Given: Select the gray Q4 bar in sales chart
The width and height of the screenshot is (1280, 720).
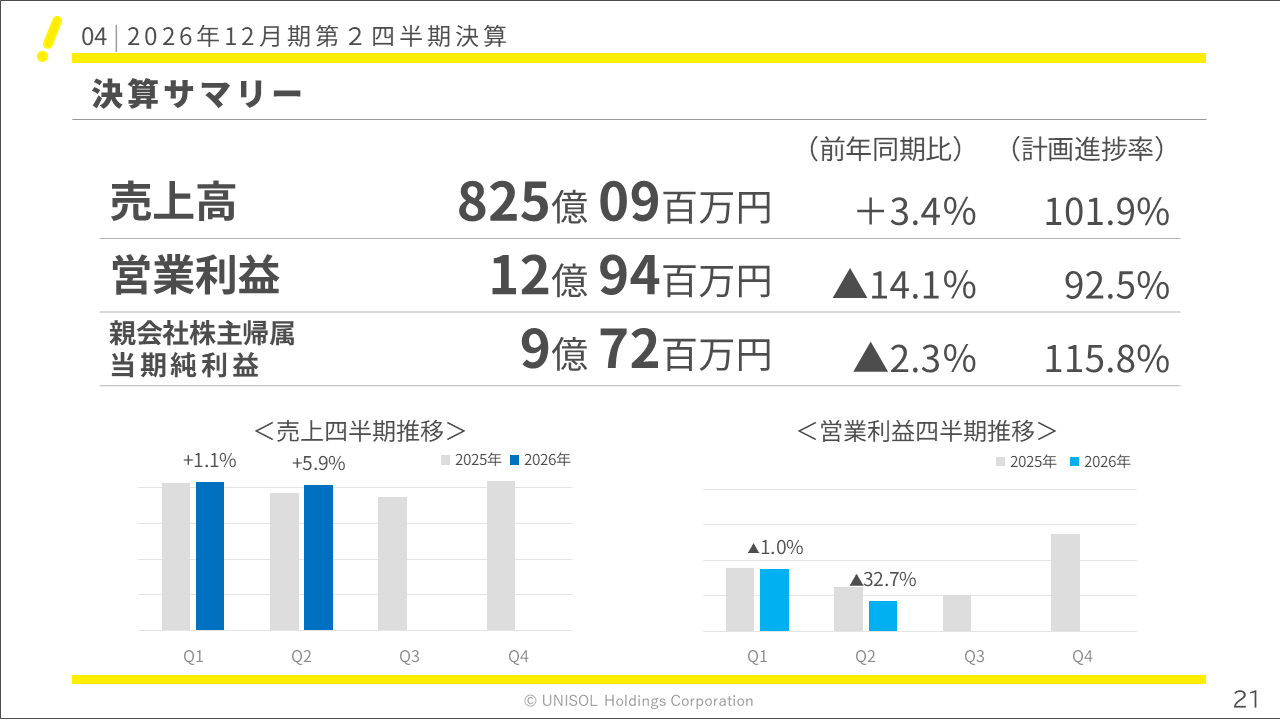Looking at the screenshot, I should point(501,556).
